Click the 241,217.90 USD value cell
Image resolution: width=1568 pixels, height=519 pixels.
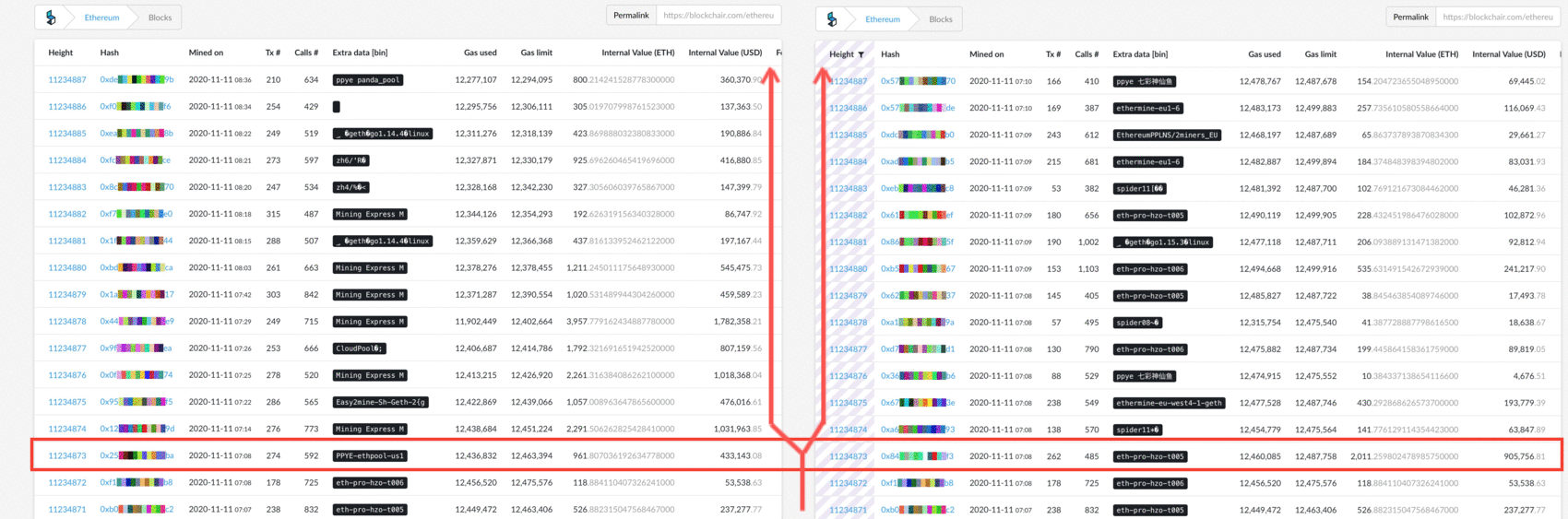click(1525, 269)
